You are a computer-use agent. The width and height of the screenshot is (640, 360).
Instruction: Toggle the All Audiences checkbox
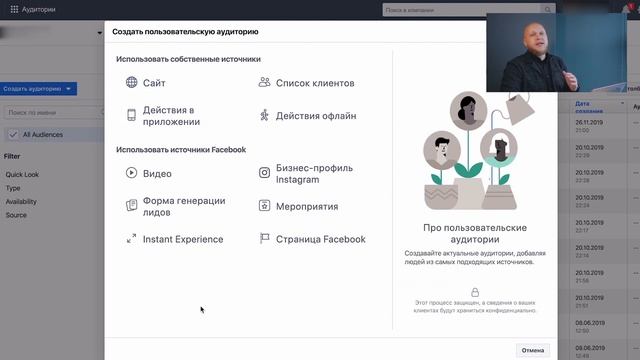coord(13,134)
